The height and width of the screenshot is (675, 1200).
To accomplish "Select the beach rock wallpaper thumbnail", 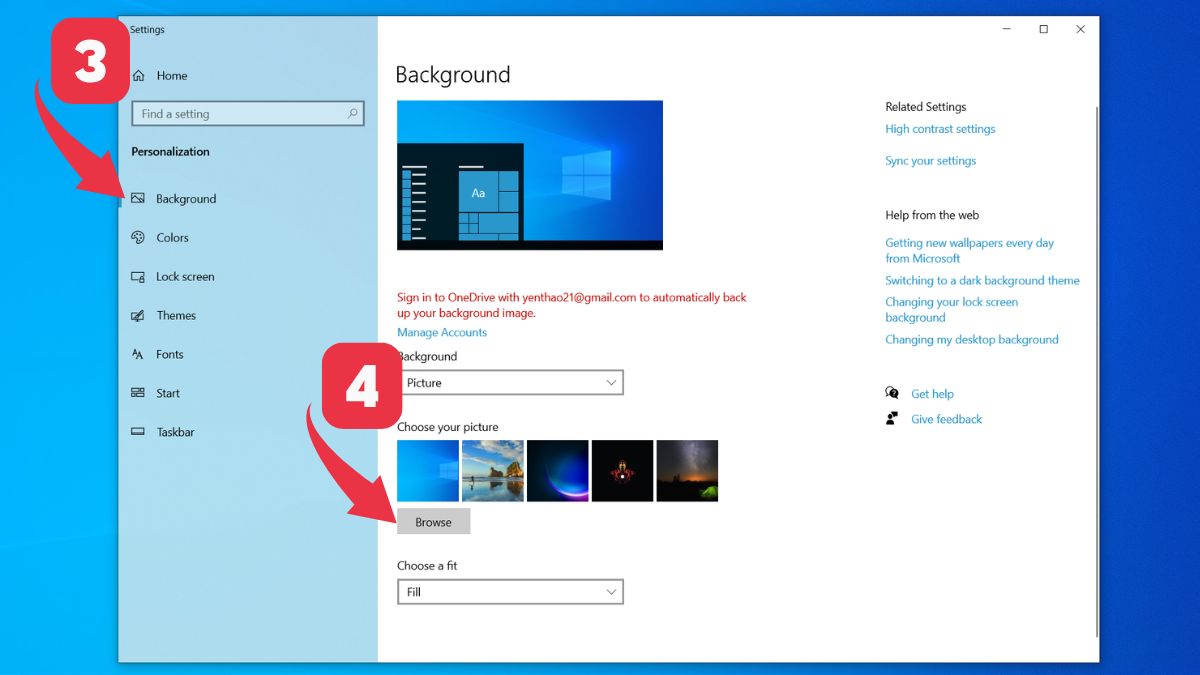I will tap(493, 471).
